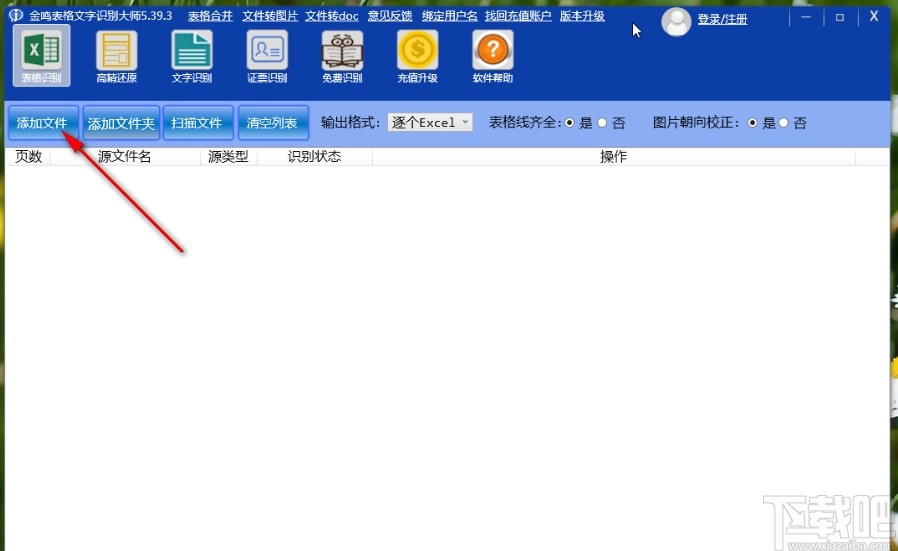This screenshot has width=898, height=551.
Task: Select the 表格识别 Excel icon
Action: (x=41, y=56)
